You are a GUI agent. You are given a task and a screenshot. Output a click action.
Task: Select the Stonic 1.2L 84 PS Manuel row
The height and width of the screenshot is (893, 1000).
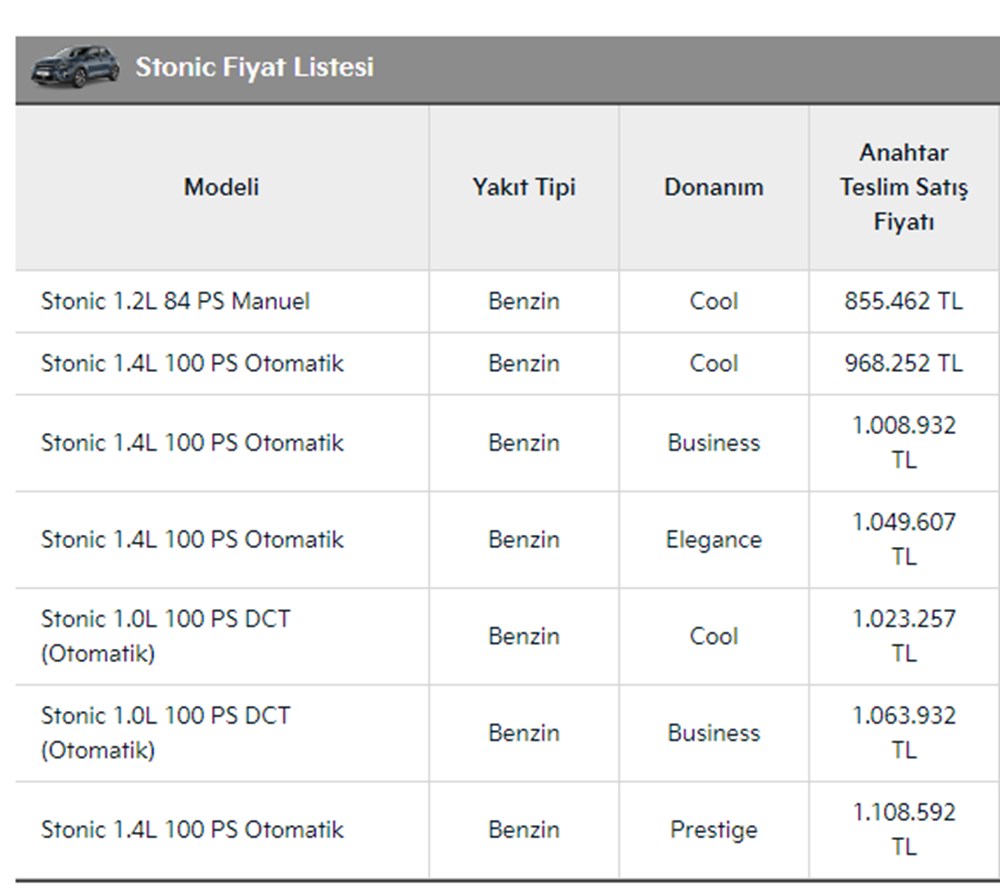coord(175,301)
